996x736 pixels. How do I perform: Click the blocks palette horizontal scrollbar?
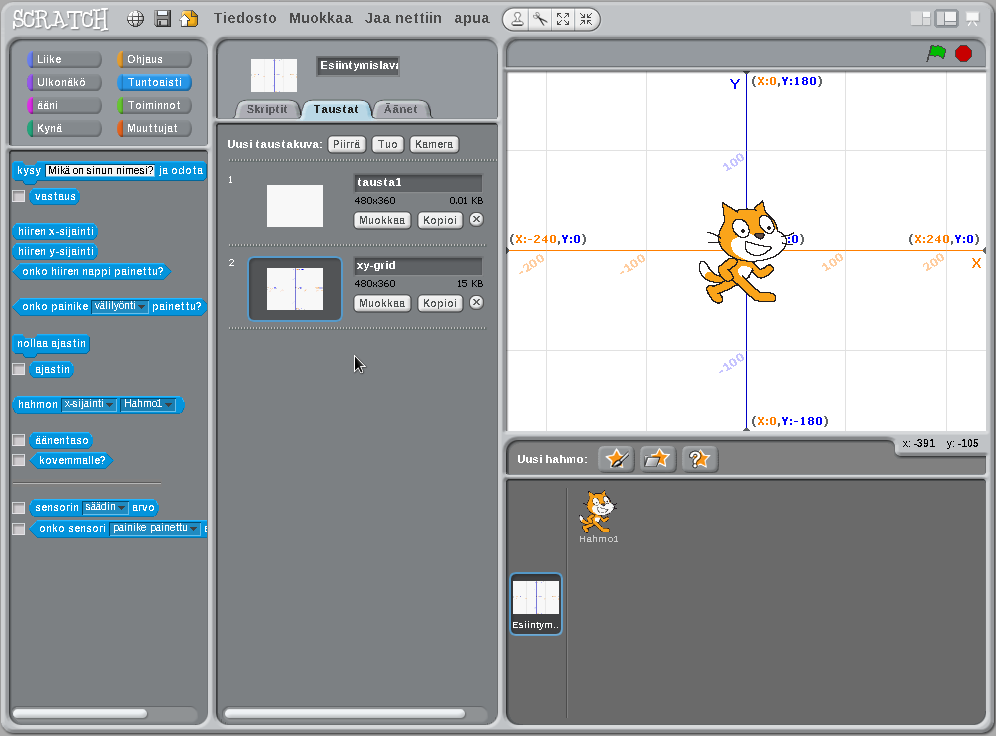tap(80, 714)
